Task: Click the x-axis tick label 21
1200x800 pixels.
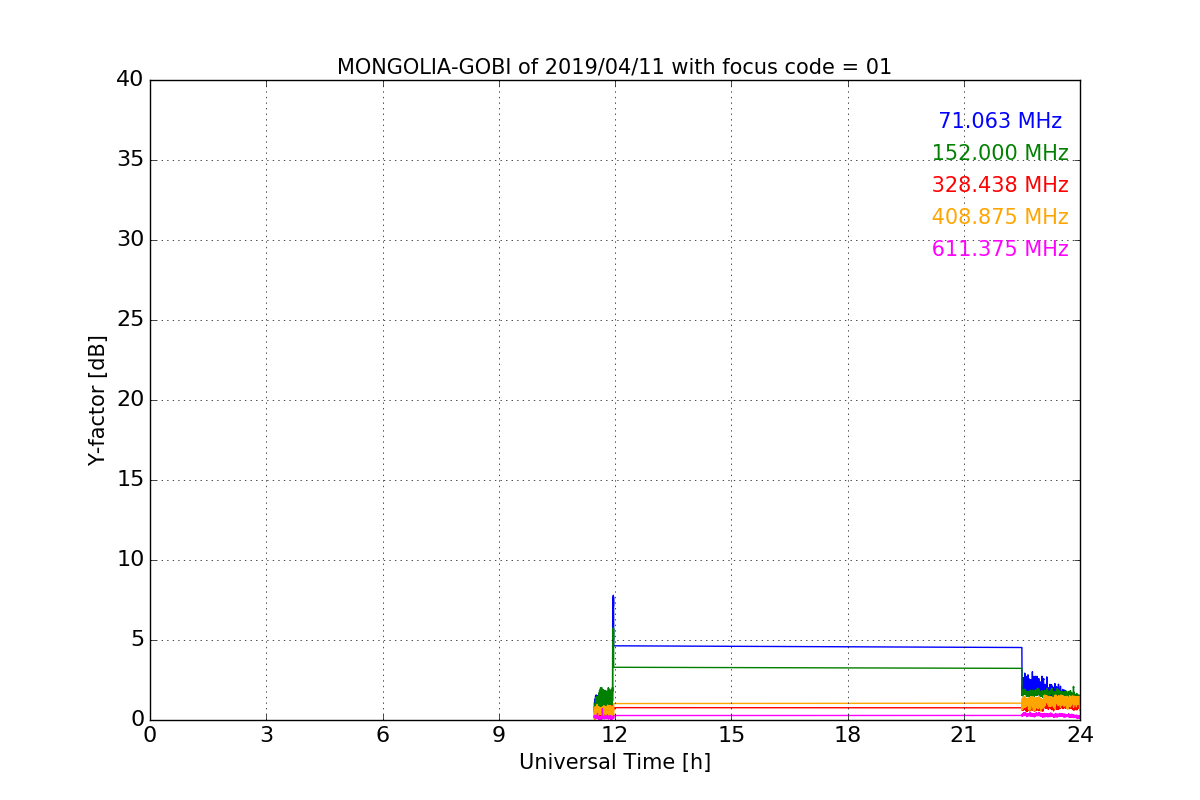Action: (964, 735)
